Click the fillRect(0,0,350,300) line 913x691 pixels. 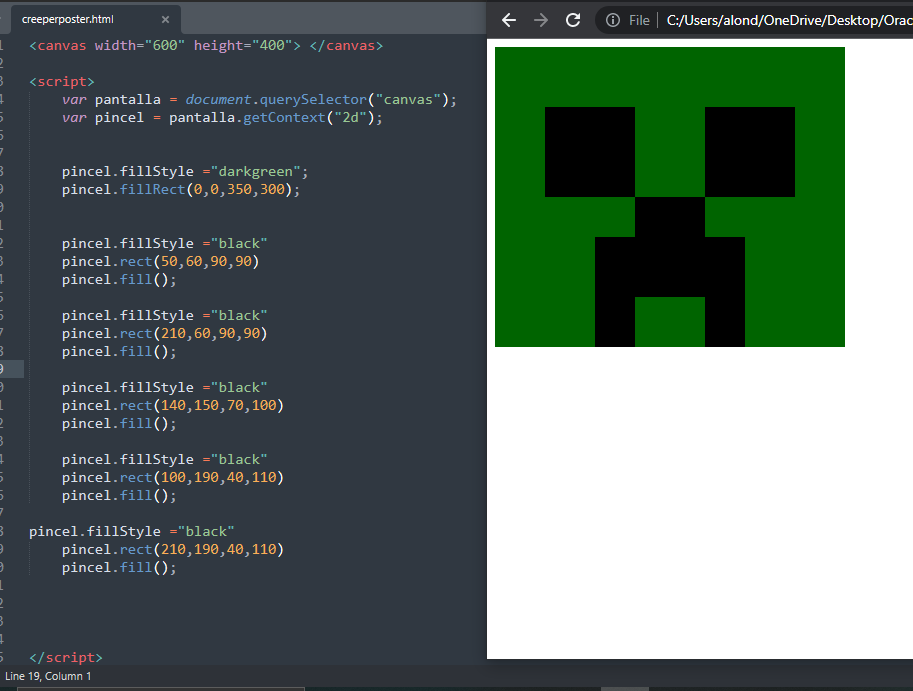[181, 190]
